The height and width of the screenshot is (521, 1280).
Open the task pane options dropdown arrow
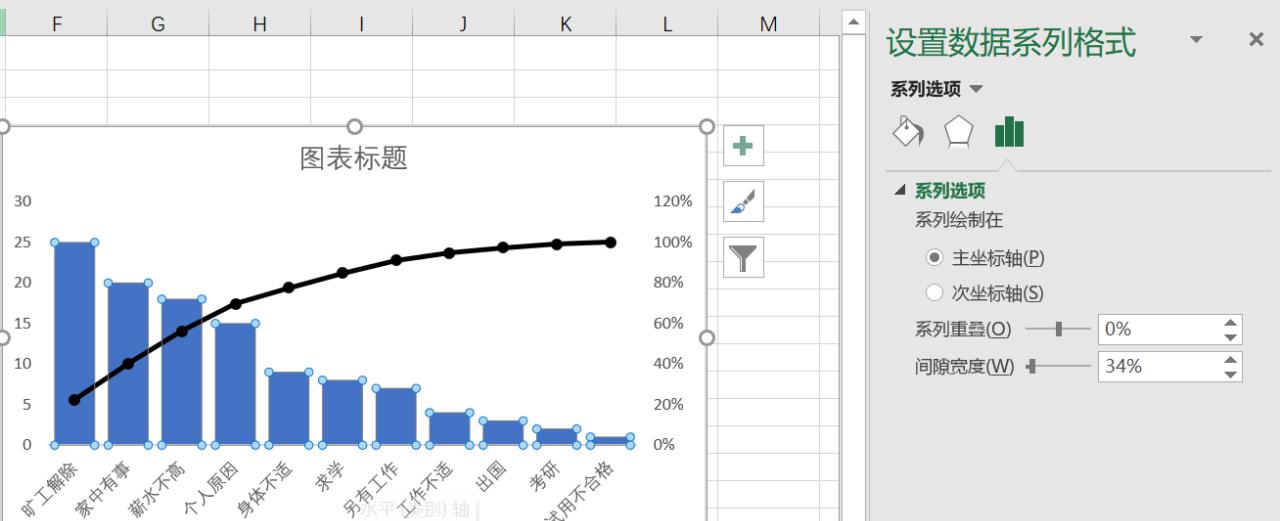click(x=1196, y=39)
